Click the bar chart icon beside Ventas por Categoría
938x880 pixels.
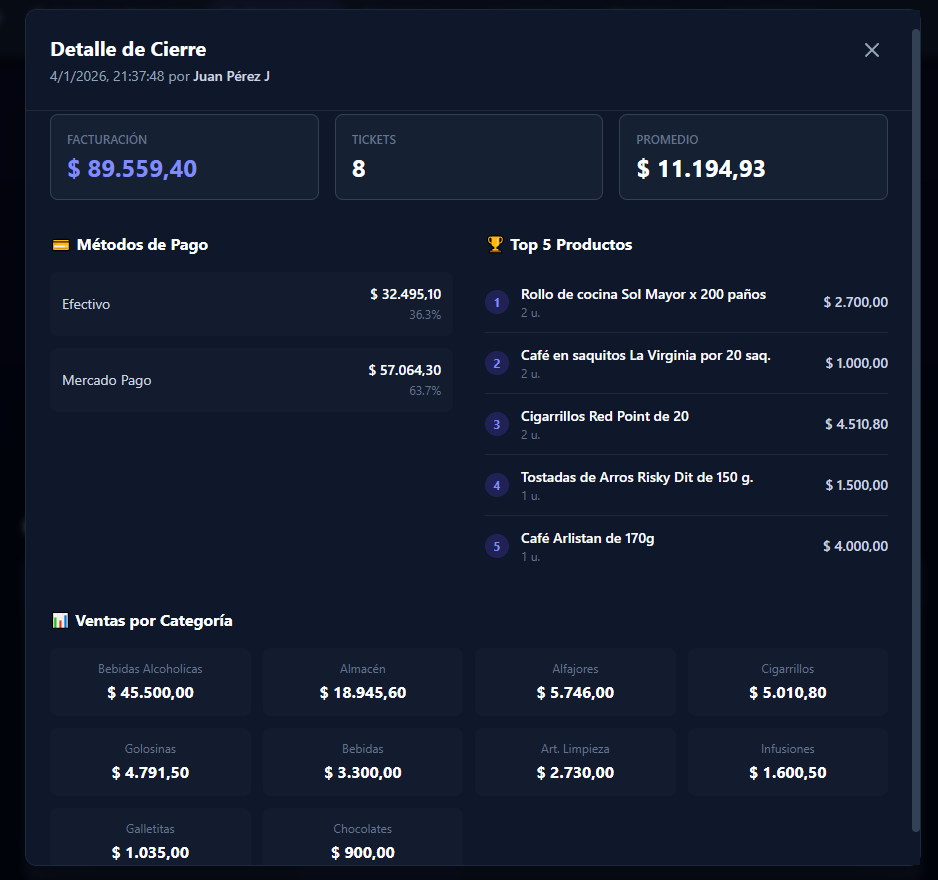point(60,621)
